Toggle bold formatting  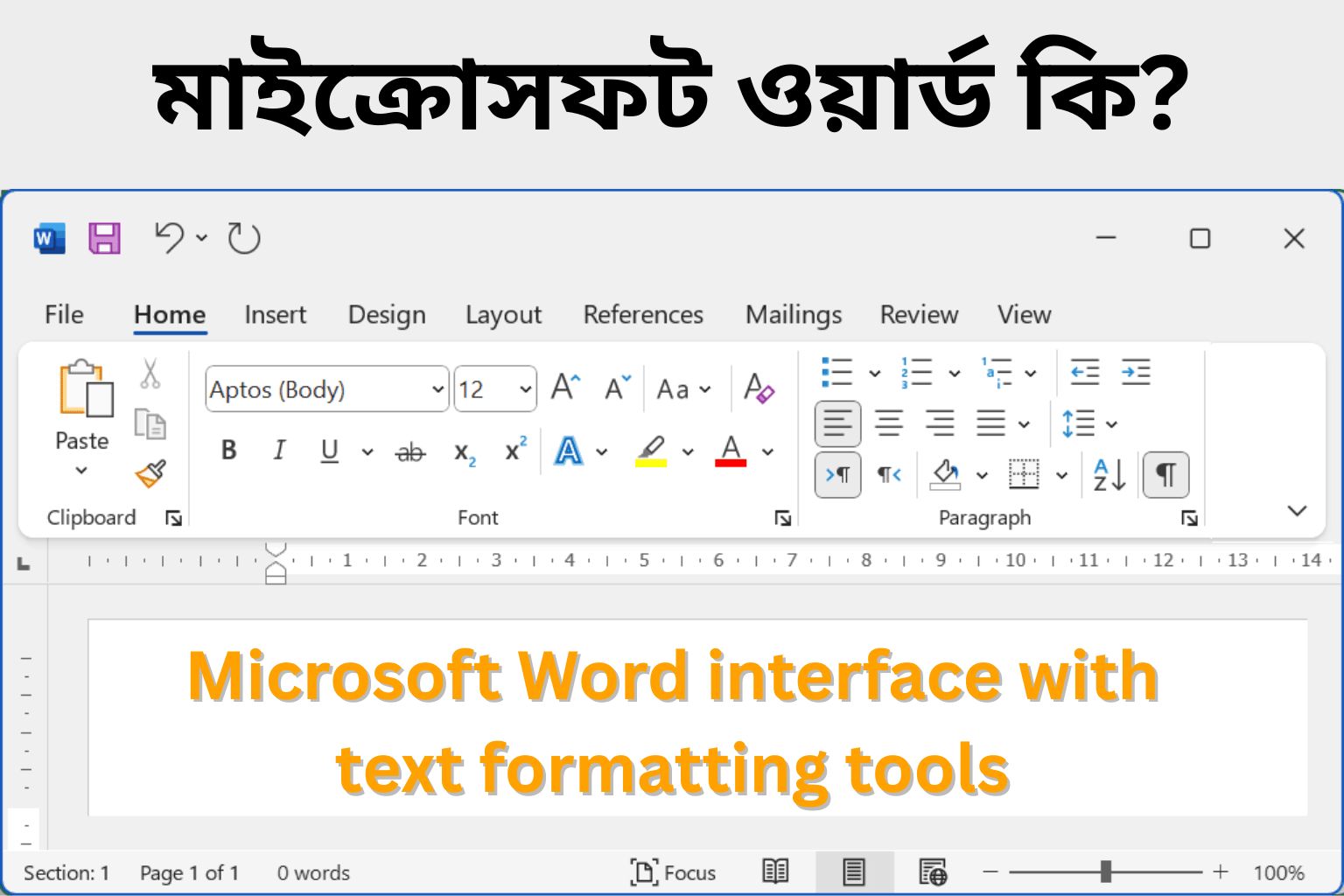[228, 451]
